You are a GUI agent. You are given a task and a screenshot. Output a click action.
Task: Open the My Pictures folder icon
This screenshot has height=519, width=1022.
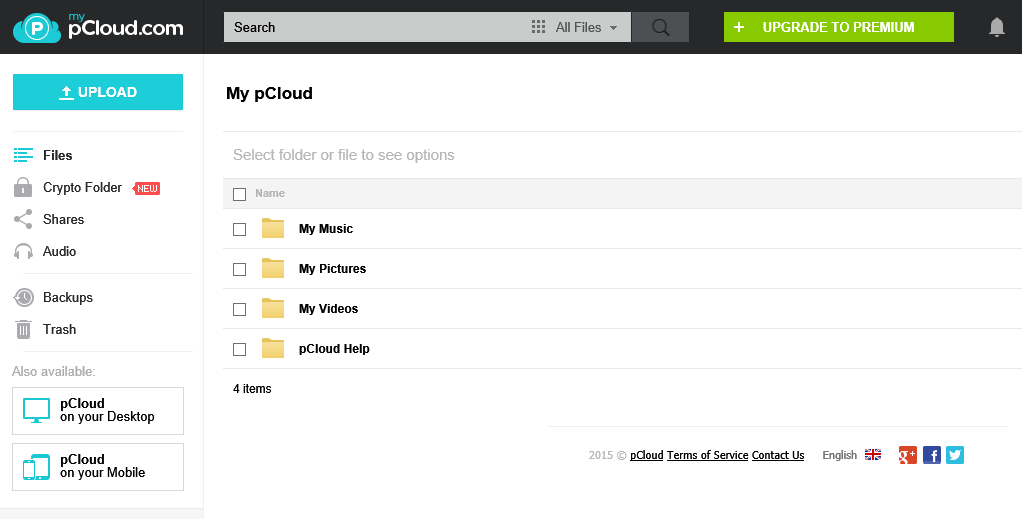[x=273, y=269]
